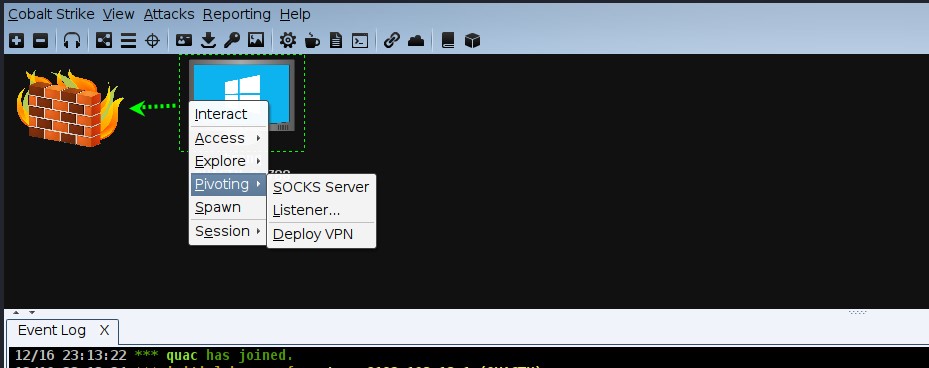Click the chain link host file icon

click(x=392, y=40)
